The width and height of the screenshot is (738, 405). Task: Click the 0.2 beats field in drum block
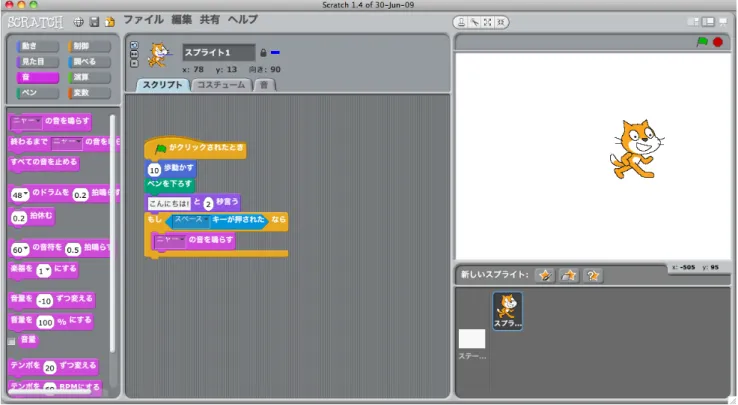[x=80, y=195]
